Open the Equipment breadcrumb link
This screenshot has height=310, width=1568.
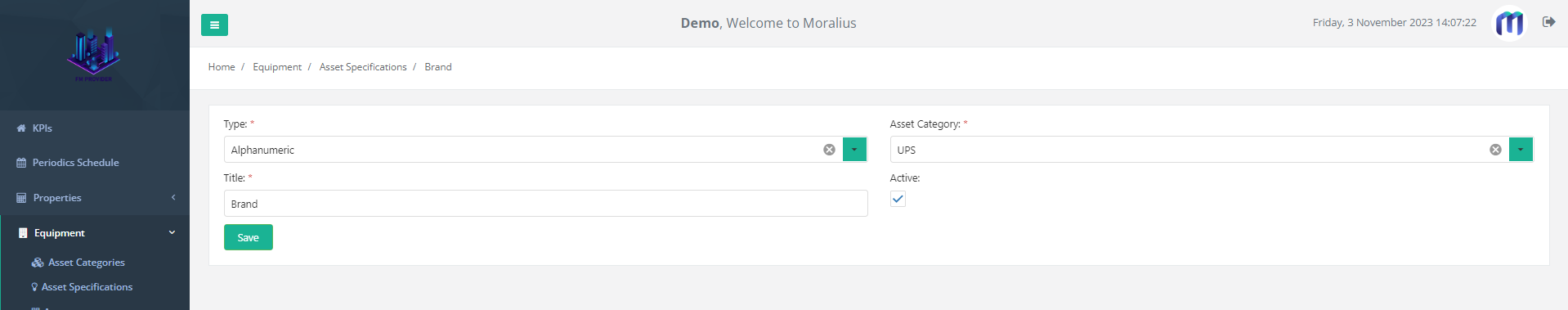coord(277,67)
